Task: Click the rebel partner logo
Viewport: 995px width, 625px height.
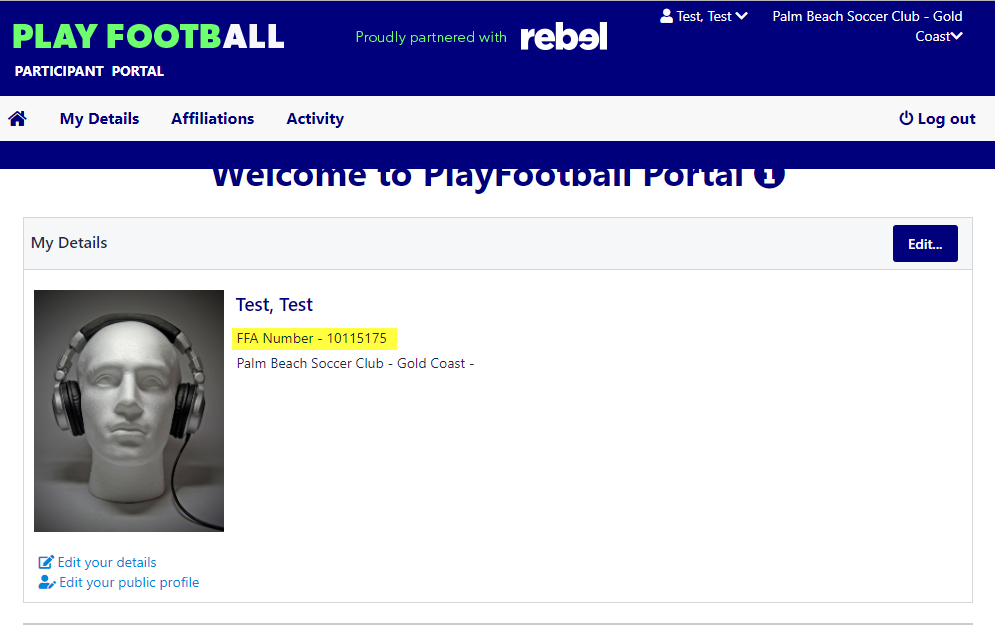Action: coord(563,37)
